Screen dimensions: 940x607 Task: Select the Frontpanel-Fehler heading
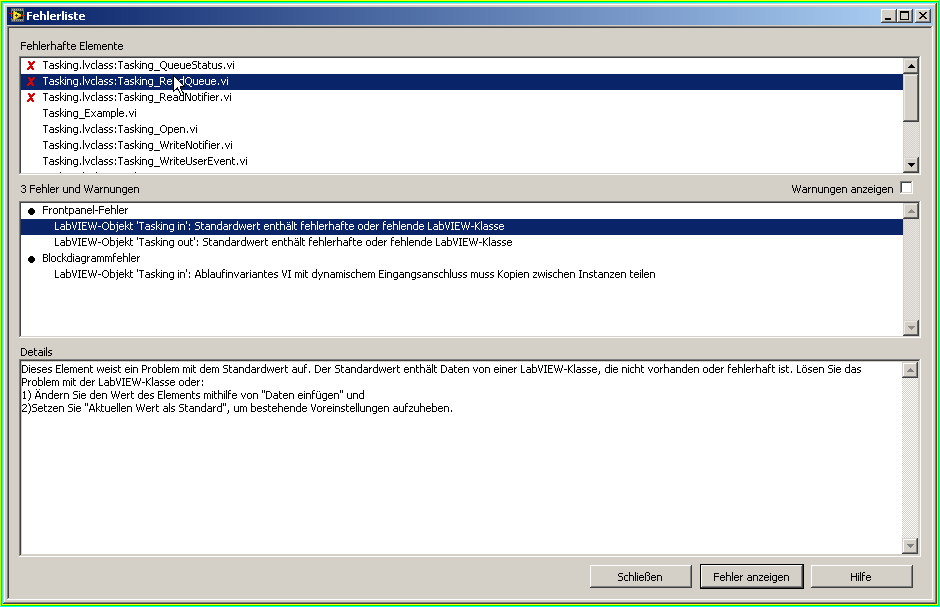pyautogui.click(x=462, y=210)
